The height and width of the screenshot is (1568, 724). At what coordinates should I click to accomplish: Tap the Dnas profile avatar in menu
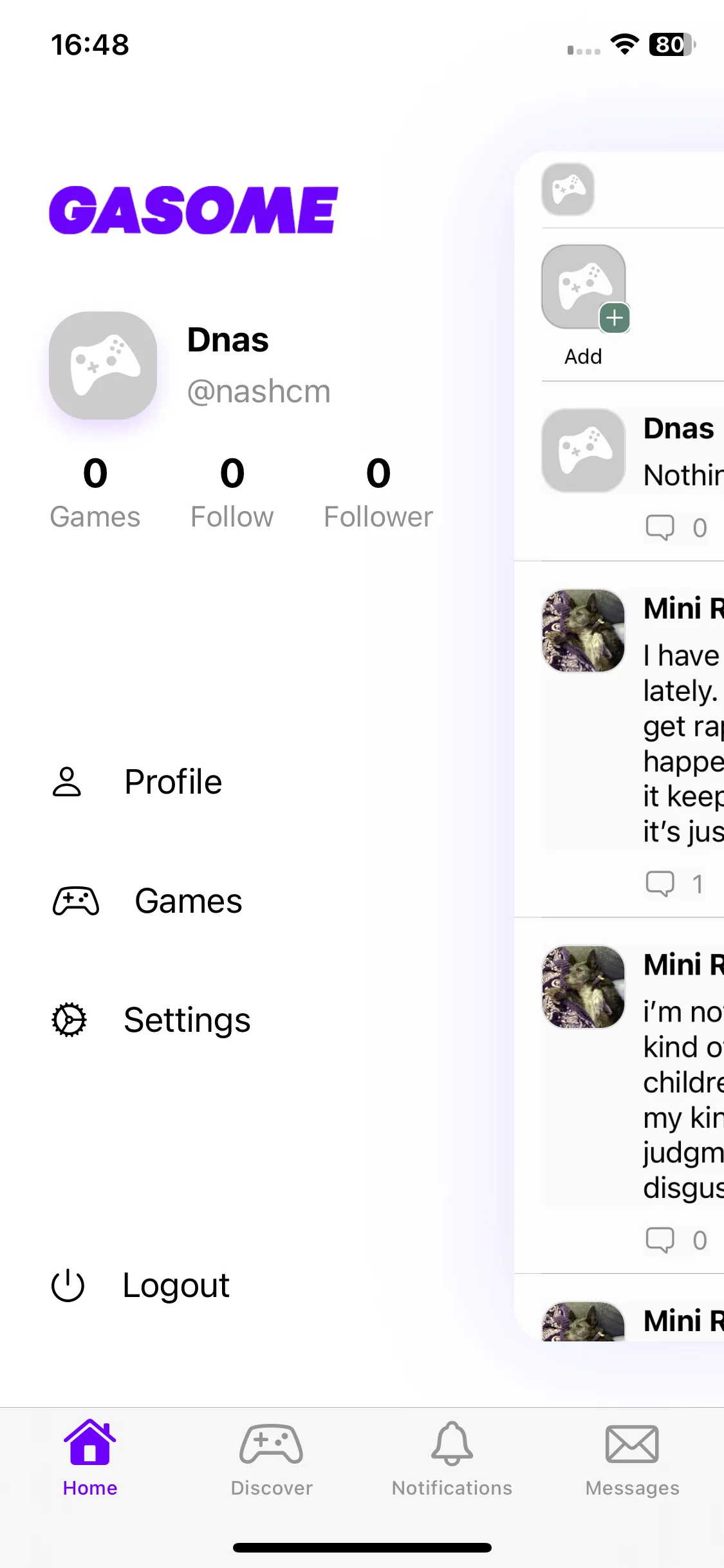pos(103,366)
